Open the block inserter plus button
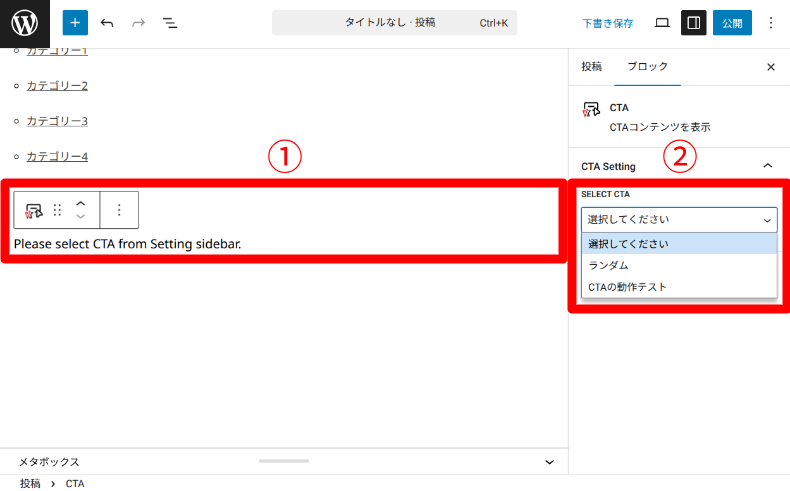790x491 pixels. click(75, 23)
